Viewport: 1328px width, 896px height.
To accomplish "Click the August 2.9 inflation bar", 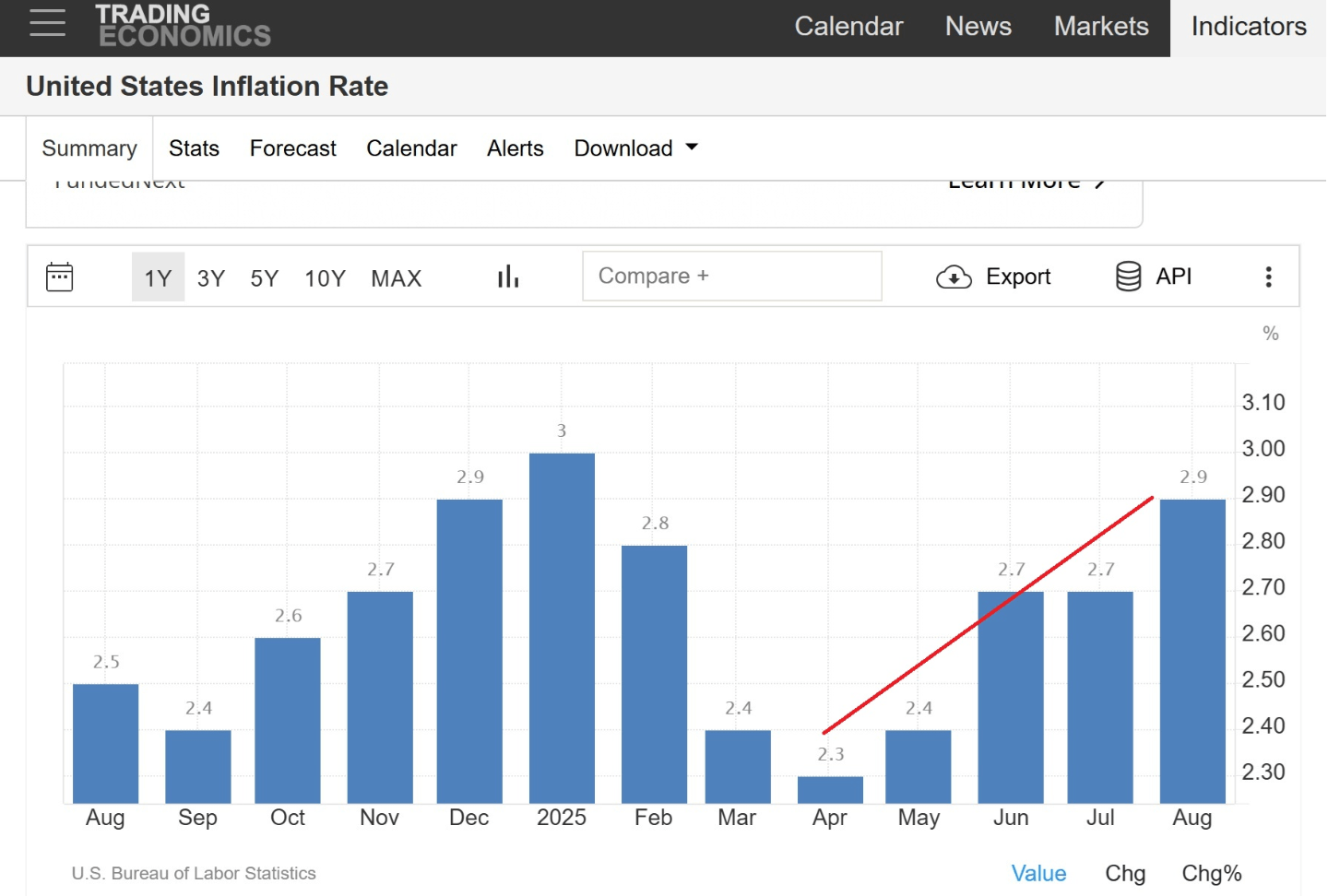I will click(1192, 645).
